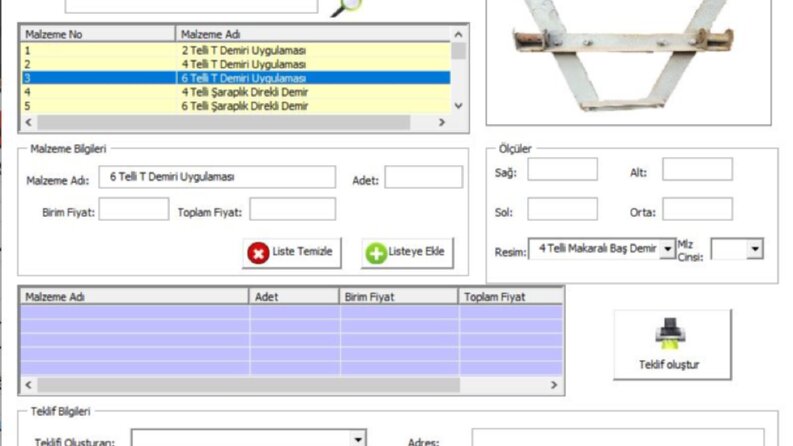Image resolution: width=793 pixels, height=446 pixels.
Task: Focus the Adet input field
Action: point(423,177)
